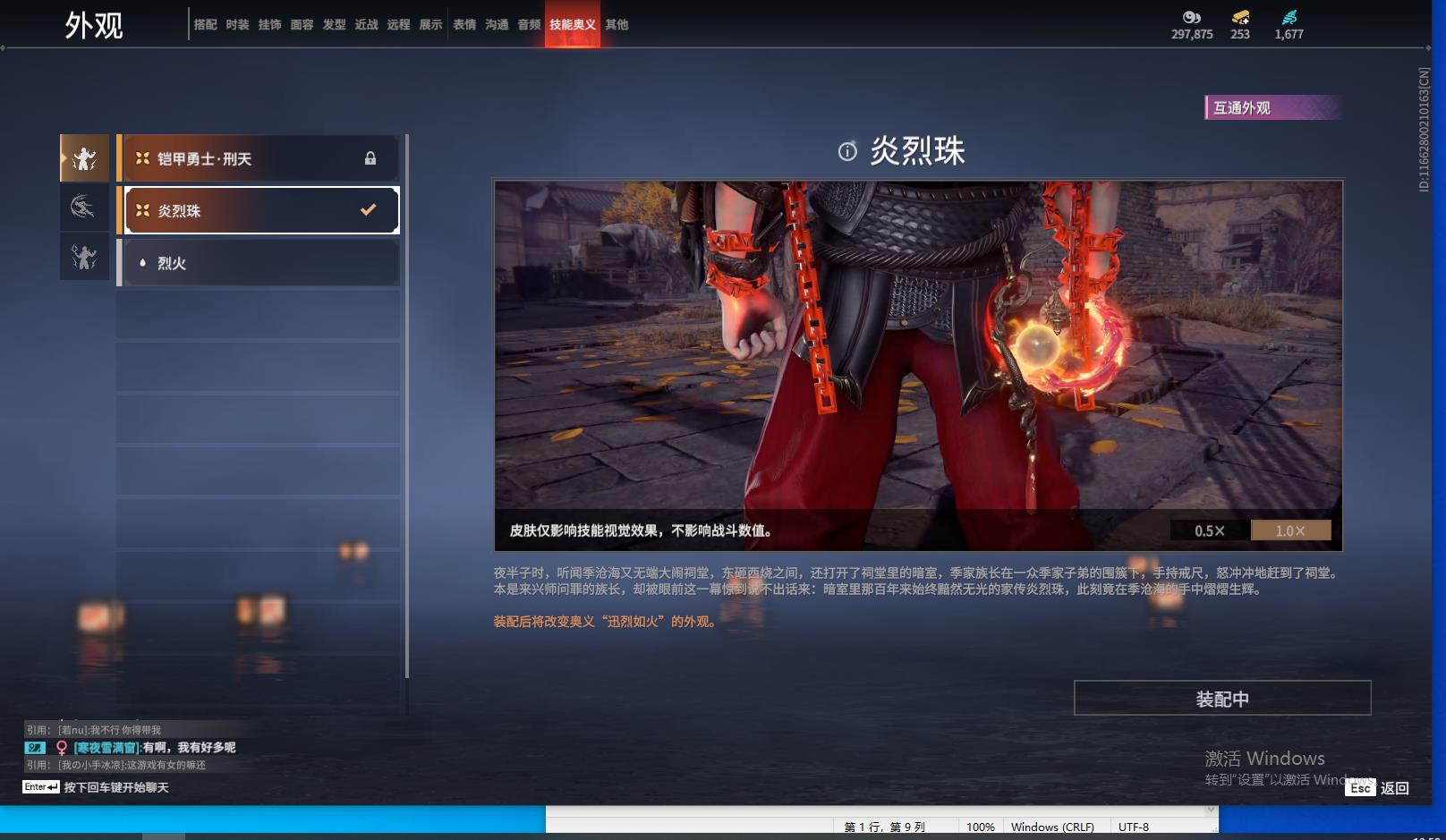Open the 搭配 tab

(x=205, y=24)
